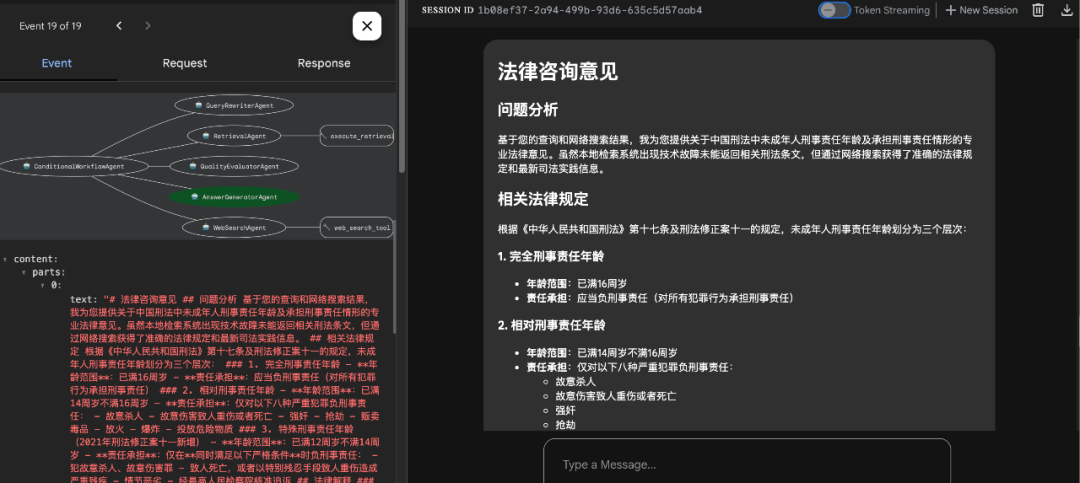Click the 问题分析 heading
The width and height of the screenshot is (1080, 483).
pyautogui.click(x=528, y=110)
